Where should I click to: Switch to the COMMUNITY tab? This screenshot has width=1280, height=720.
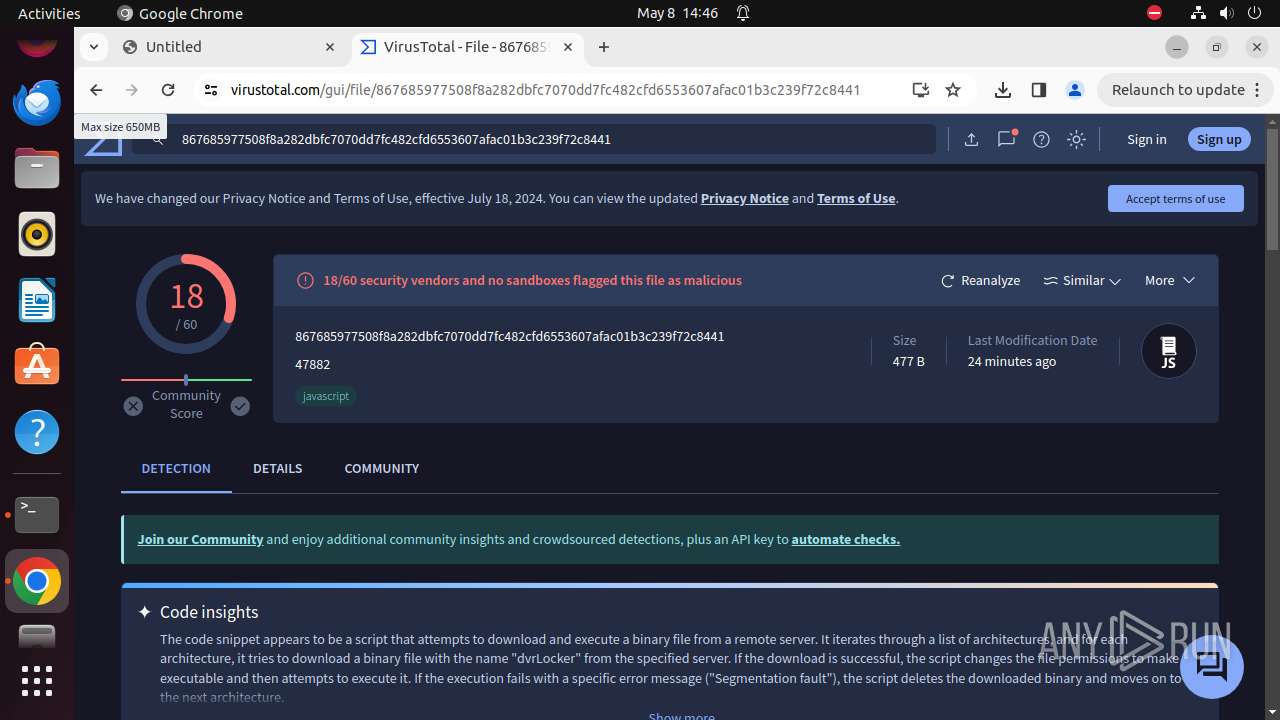[x=382, y=468]
